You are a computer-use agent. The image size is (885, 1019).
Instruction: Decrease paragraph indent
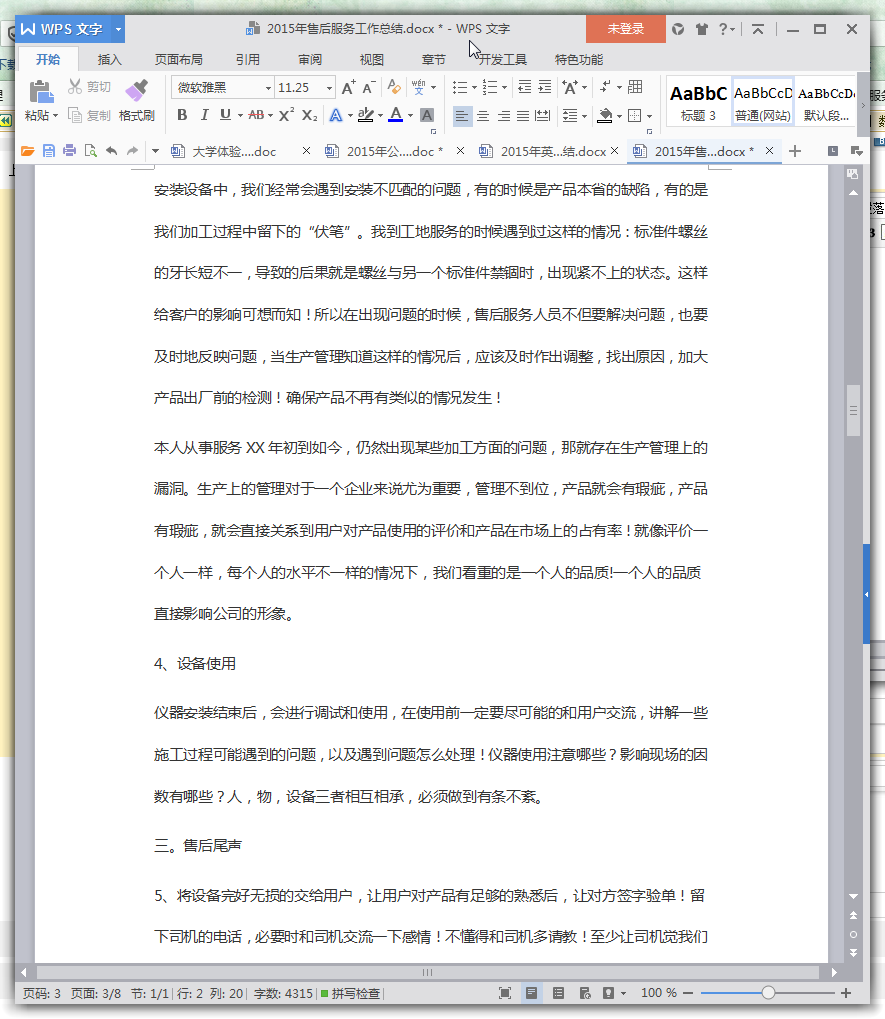pyautogui.click(x=524, y=87)
